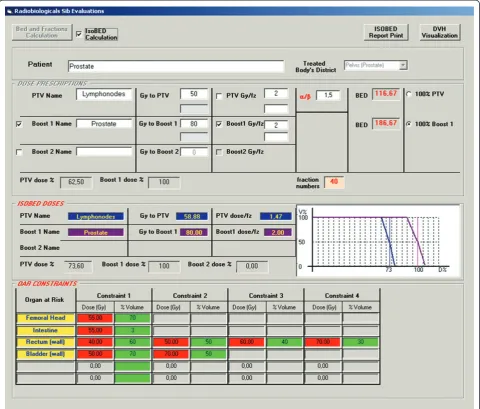Enable the PTV Gy/fz checkbox
The width and height of the screenshot is (480, 409).
(x=219, y=96)
